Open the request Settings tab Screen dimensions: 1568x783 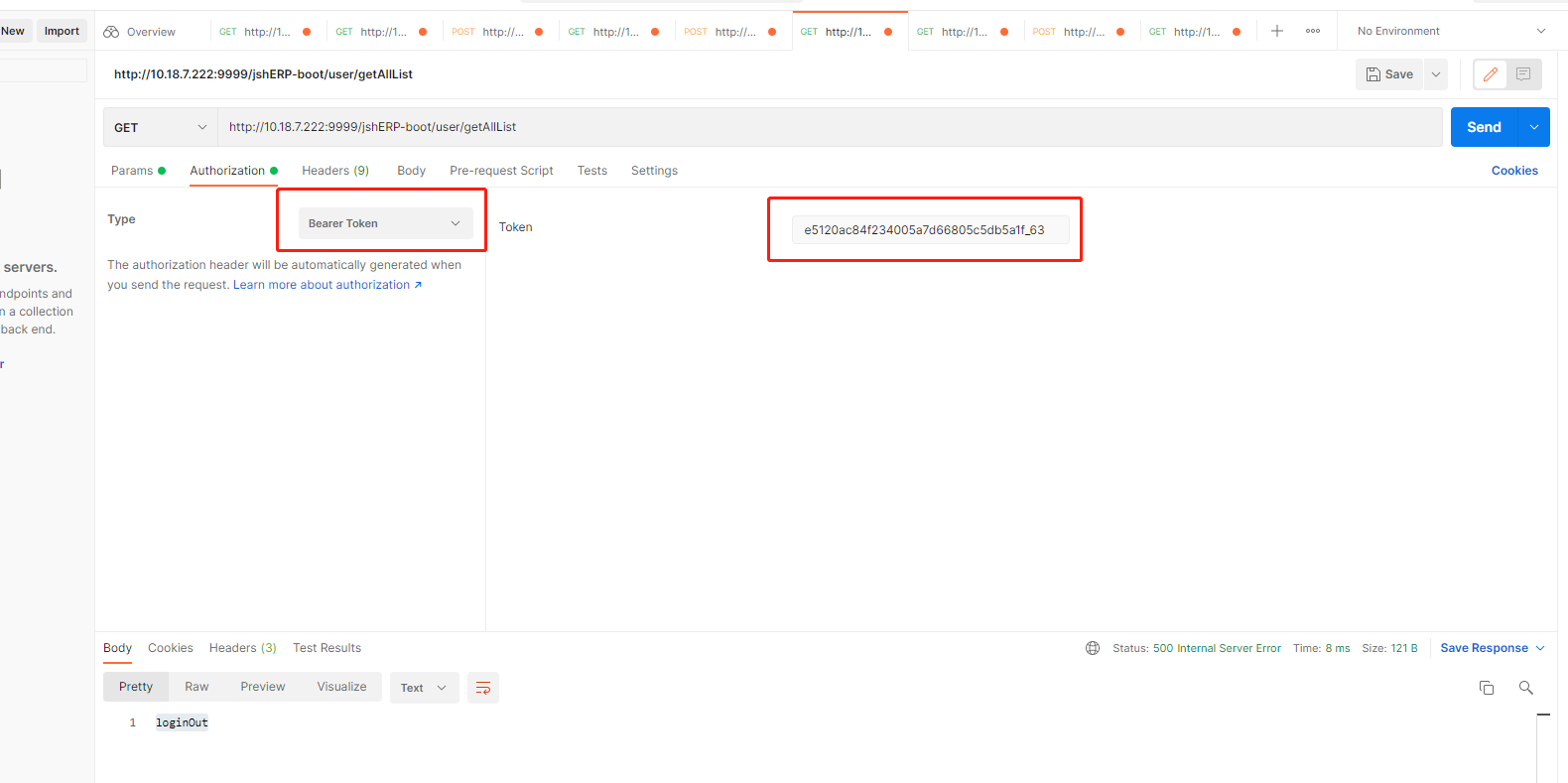pyautogui.click(x=654, y=171)
